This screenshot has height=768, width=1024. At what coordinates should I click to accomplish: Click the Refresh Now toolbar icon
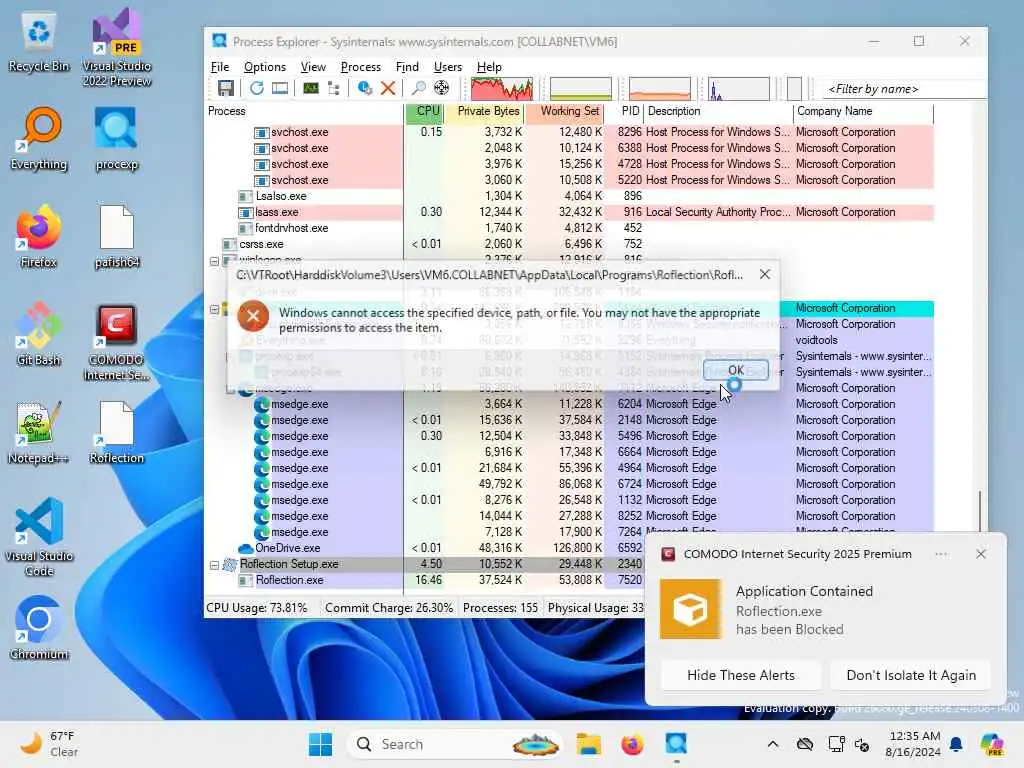click(x=257, y=88)
